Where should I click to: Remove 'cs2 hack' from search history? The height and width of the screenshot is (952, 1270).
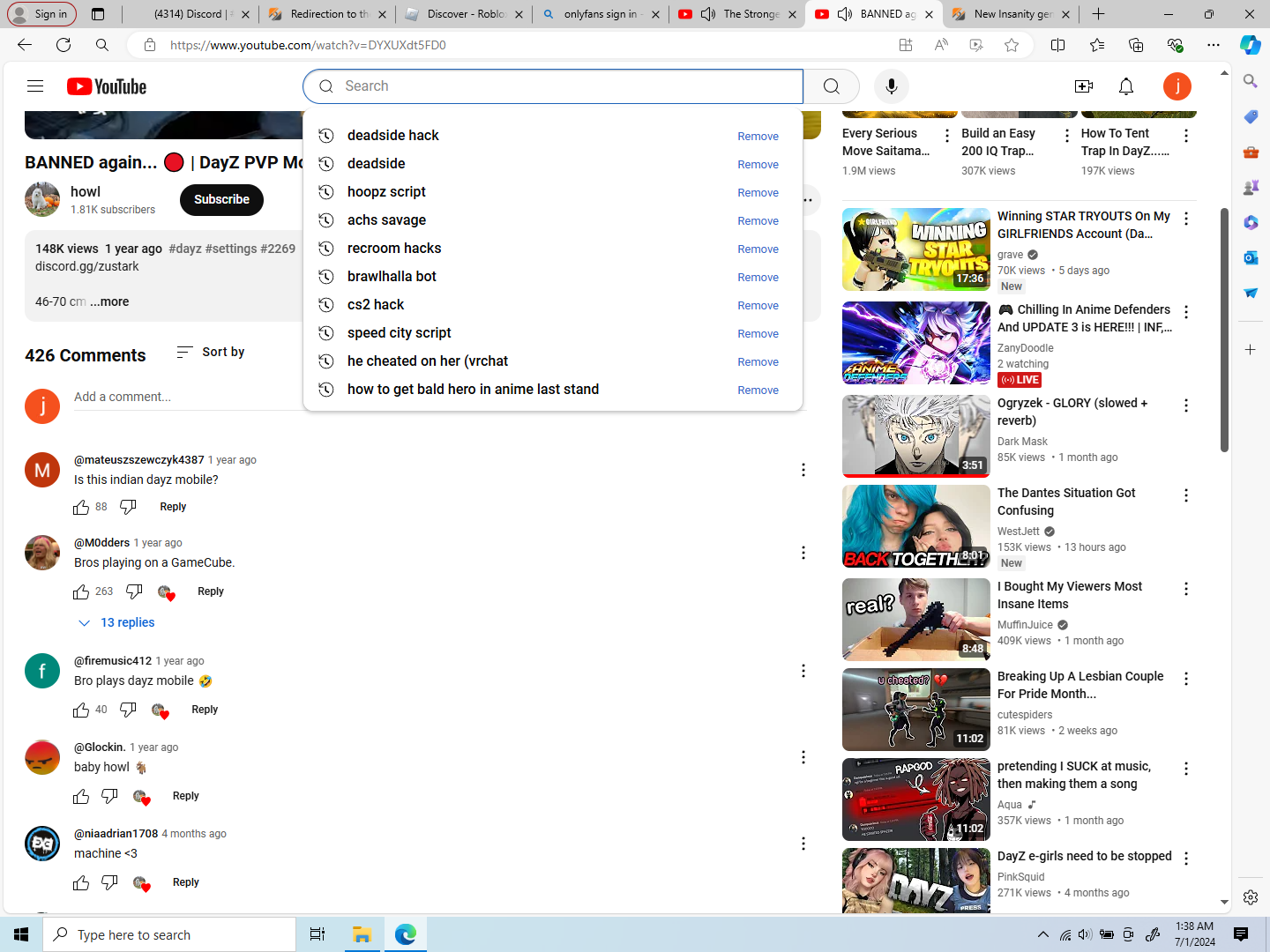(758, 306)
